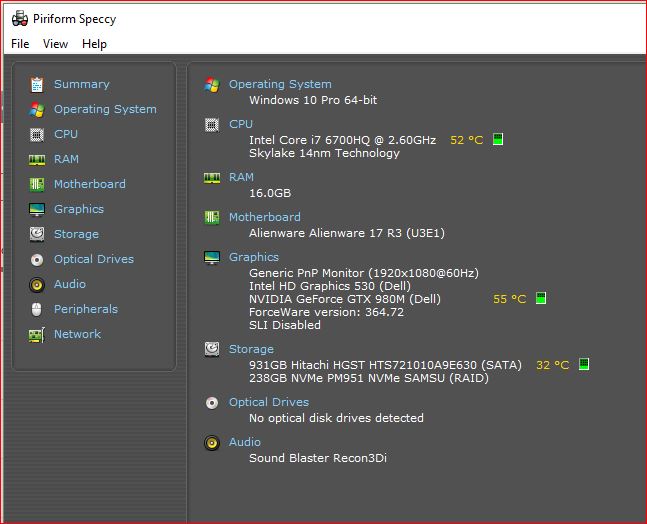Click the 931GB Hitachi HGST drive line
Screen dimensions: 647x524
(385, 365)
